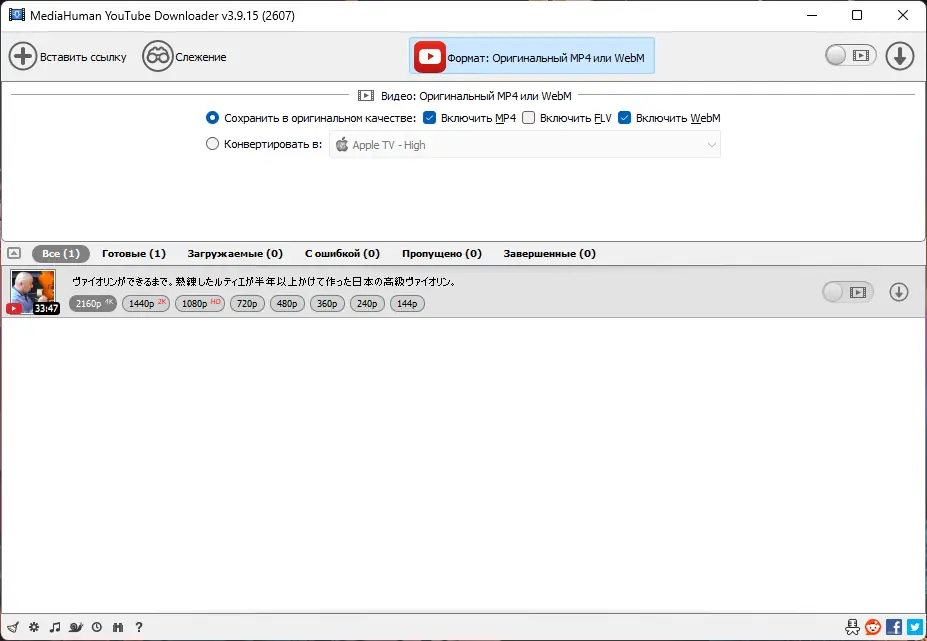The height and width of the screenshot is (641, 927).
Task: Open settings via the gear icon
Action: click(34, 627)
